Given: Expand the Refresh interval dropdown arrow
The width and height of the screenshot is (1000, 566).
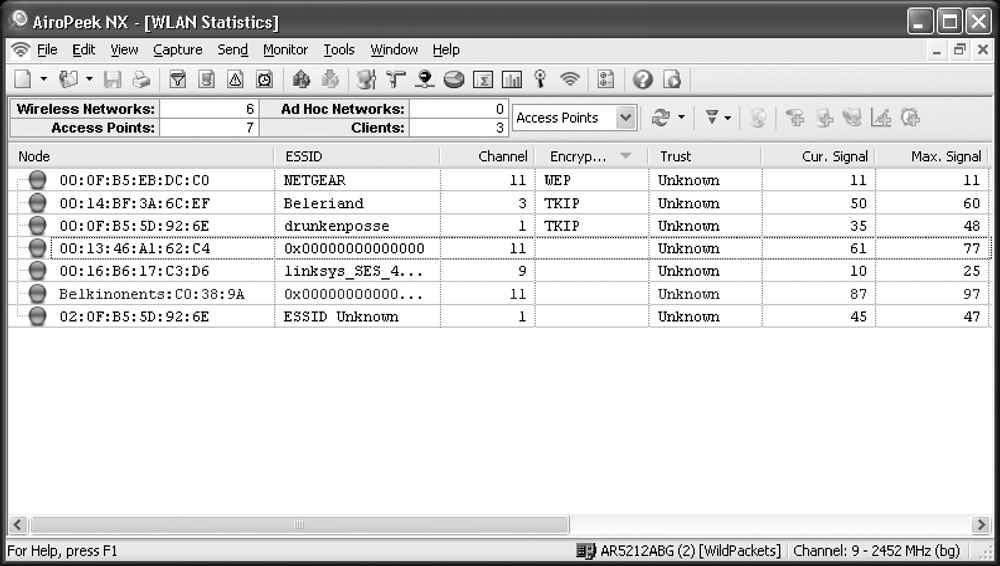Looking at the screenshot, I should [681, 117].
